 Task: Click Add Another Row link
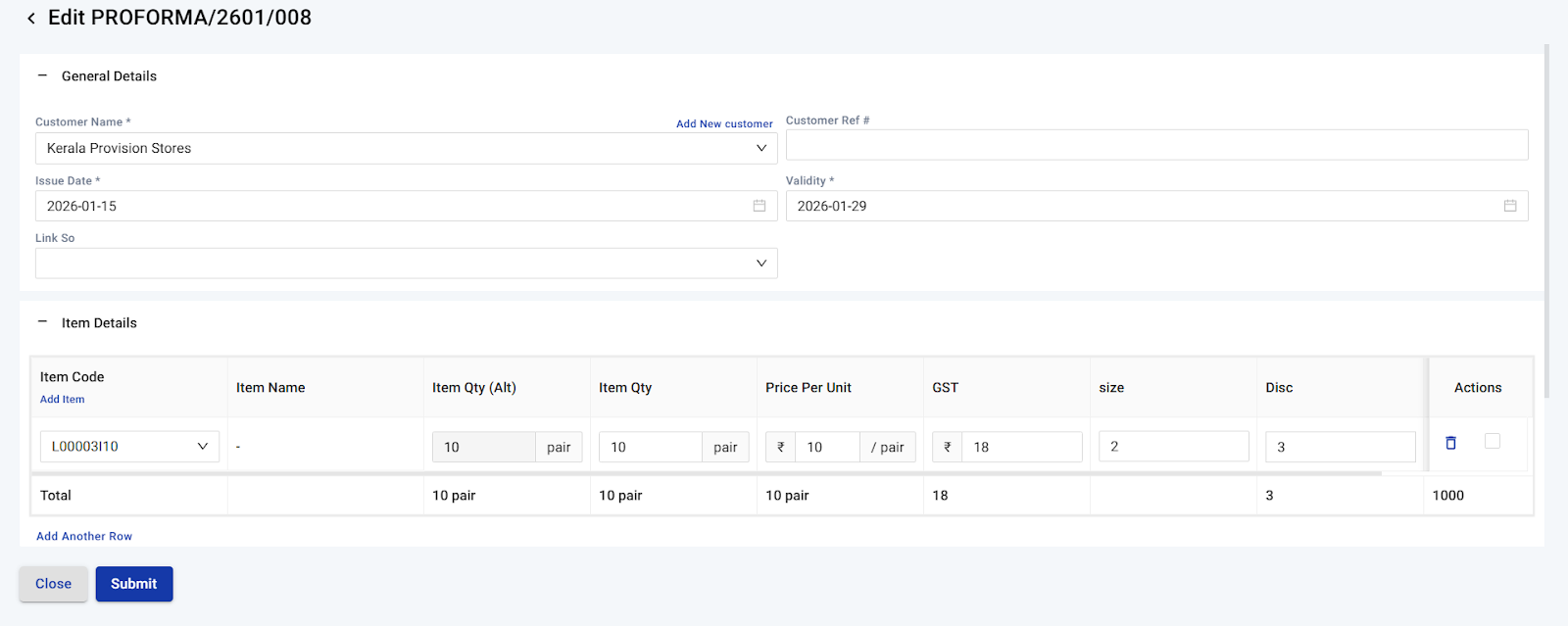pos(84,536)
